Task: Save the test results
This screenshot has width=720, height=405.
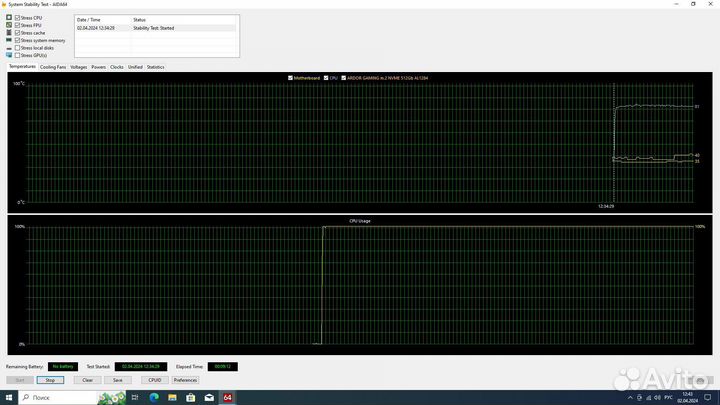Action: 118,380
